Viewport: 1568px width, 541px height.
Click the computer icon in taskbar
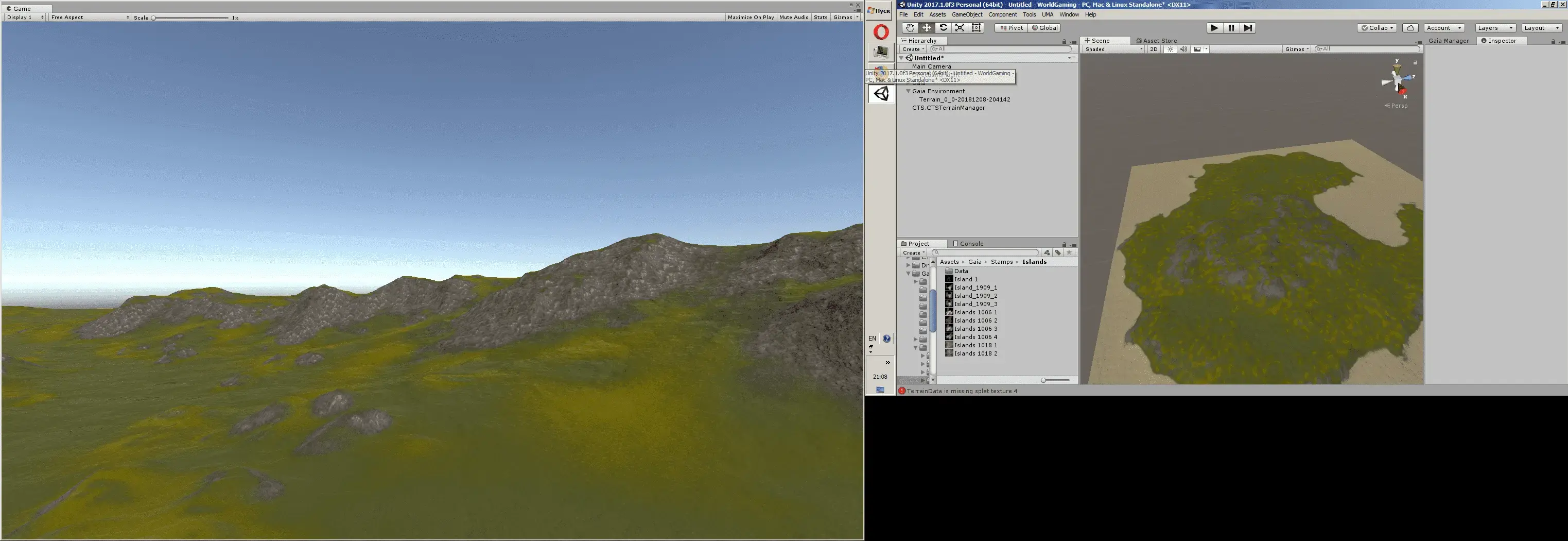click(x=881, y=53)
